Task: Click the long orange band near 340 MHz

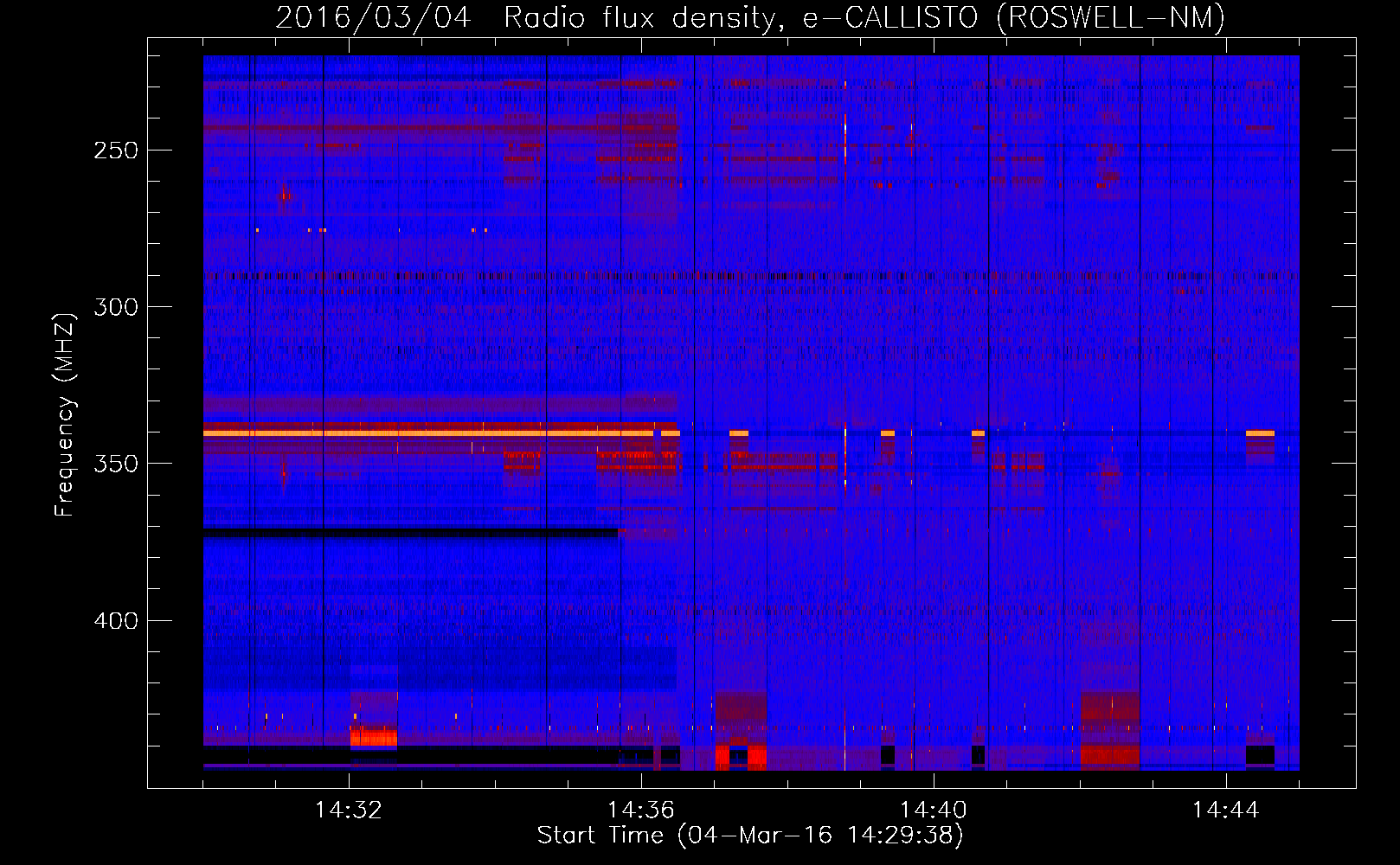Action: coord(428,432)
